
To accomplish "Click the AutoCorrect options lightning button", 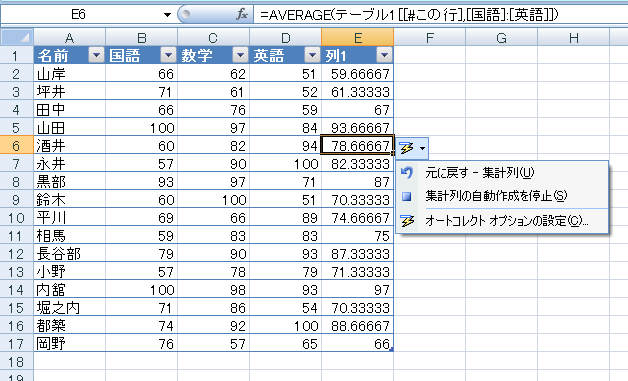I will [x=412, y=148].
